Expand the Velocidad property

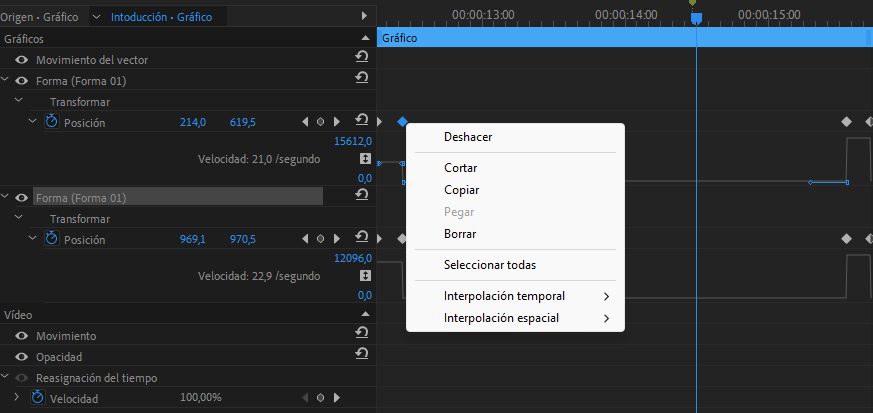[x=18, y=398]
